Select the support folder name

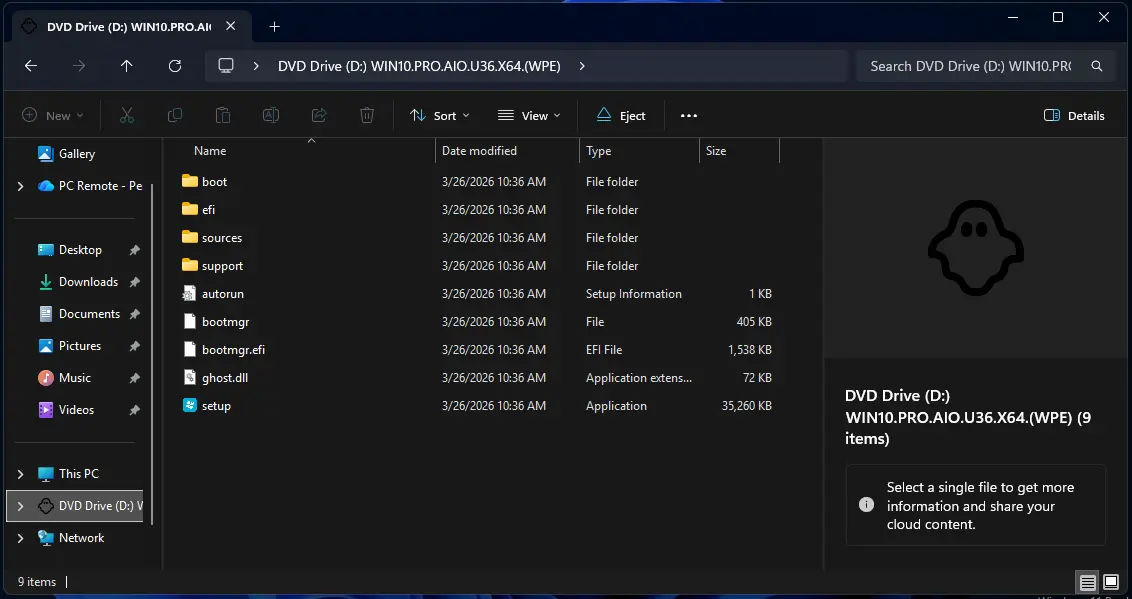(222, 266)
